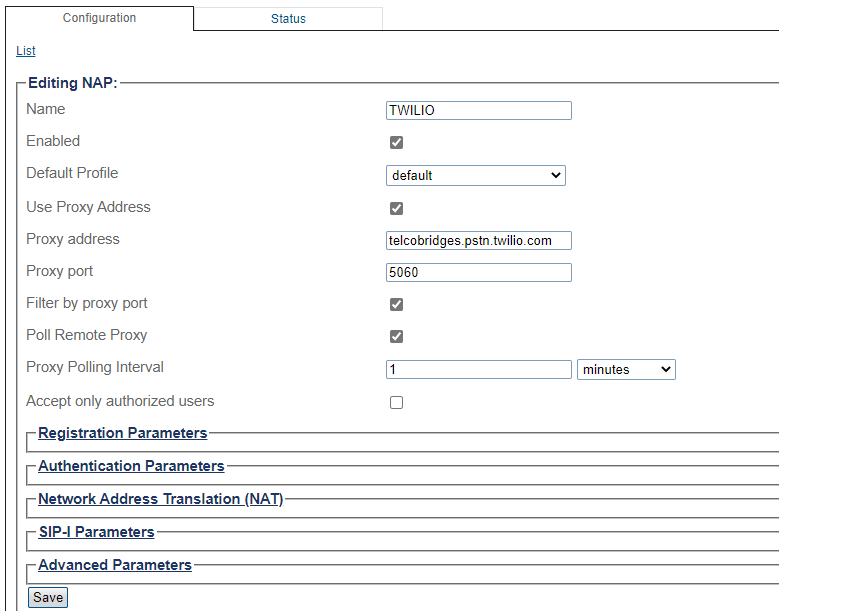Open the List link
Viewport: 846px width, 611px height.
[x=26, y=51]
